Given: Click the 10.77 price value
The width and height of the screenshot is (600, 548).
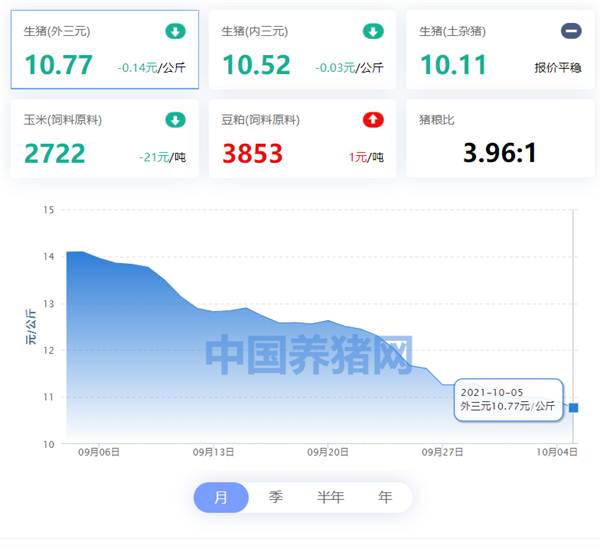Looking at the screenshot, I should coord(59,65).
